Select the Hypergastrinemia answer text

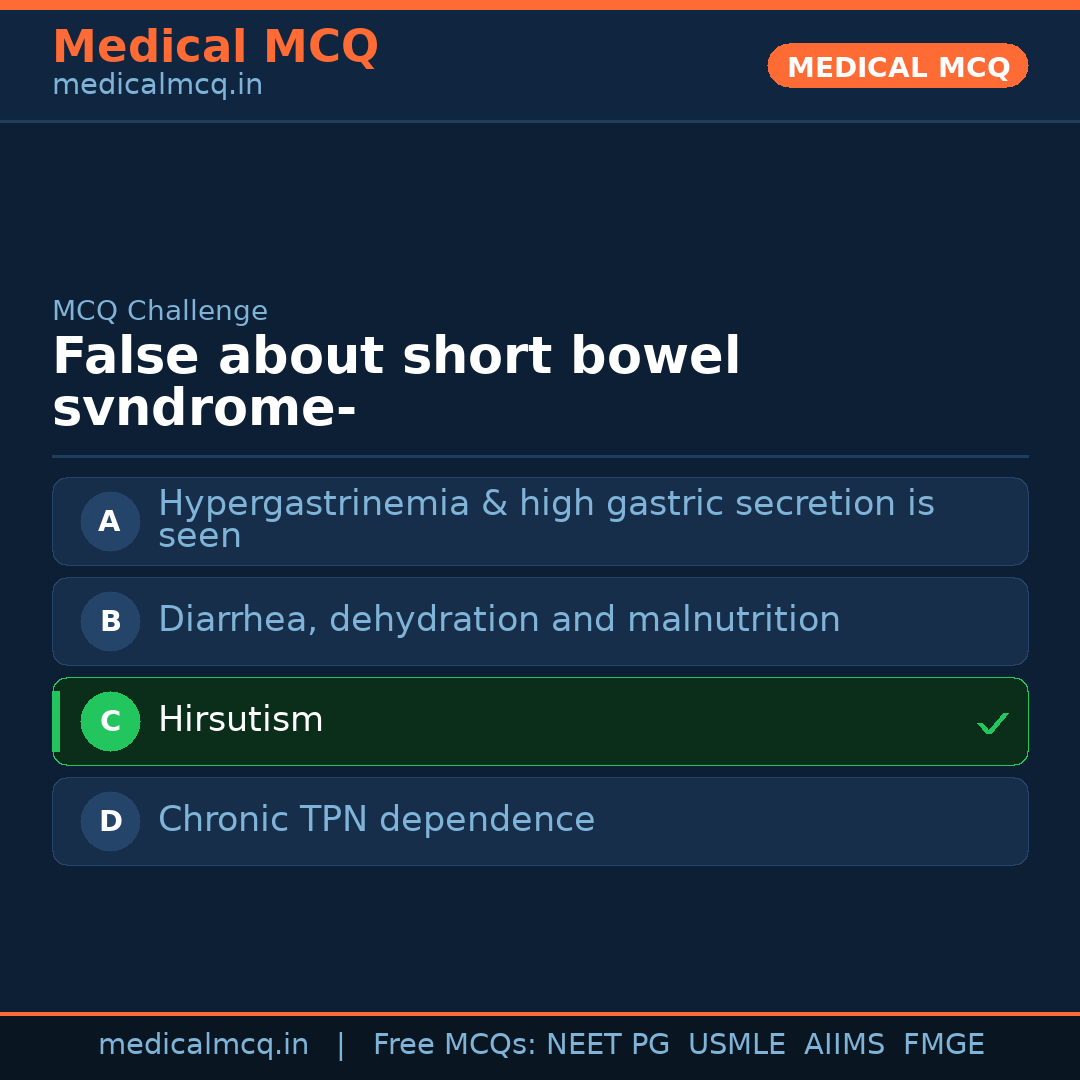click(x=545, y=519)
